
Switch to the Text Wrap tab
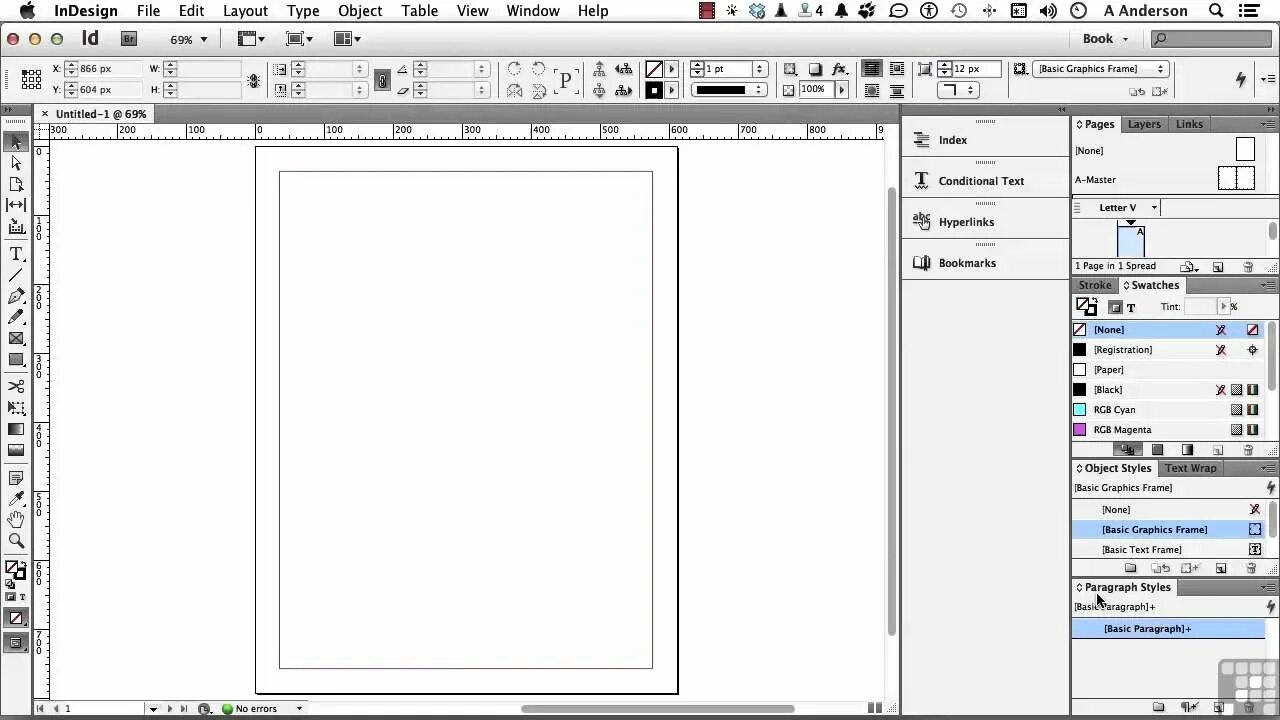pos(1190,468)
